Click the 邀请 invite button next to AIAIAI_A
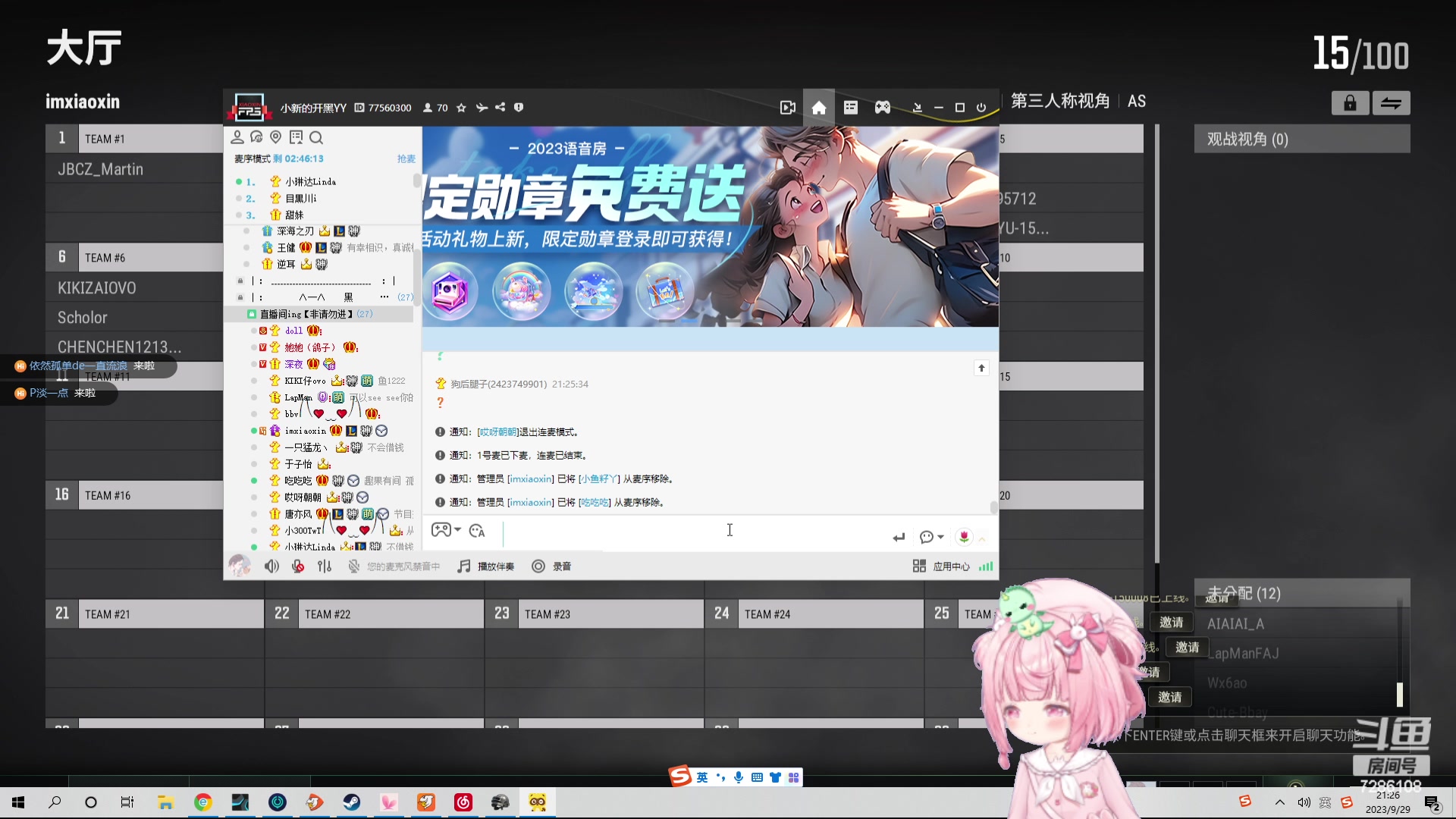Screen dimensions: 1456x819 point(1170,622)
